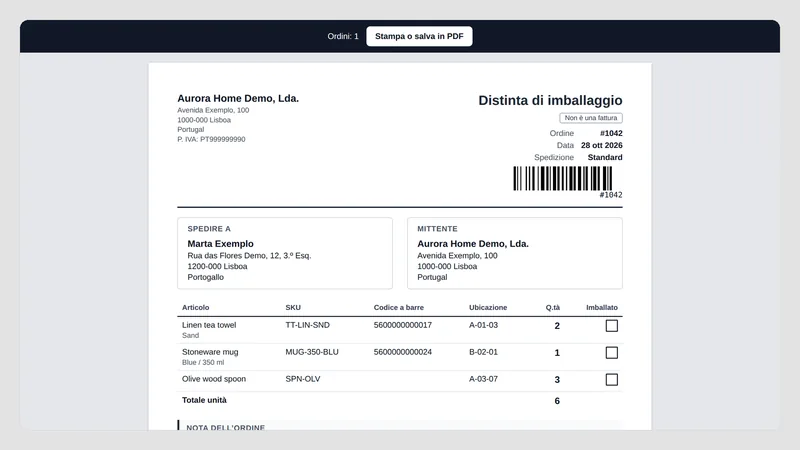Viewport: 800px width, 450px height.
Task: Click the 'Linen tea towel' item name
Action: coord(209,325)
